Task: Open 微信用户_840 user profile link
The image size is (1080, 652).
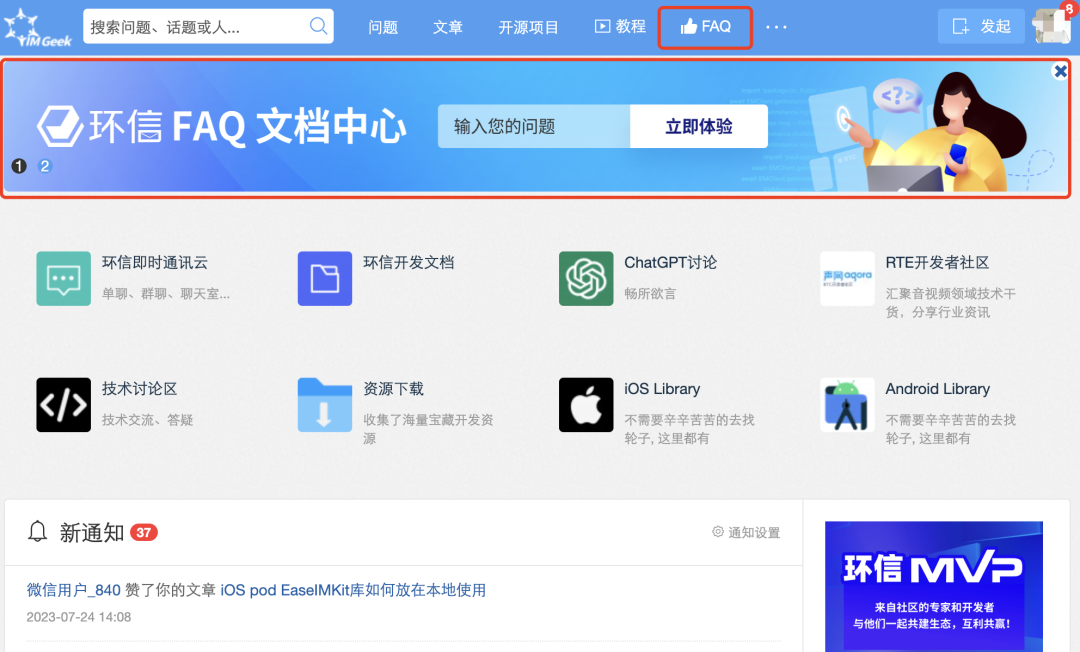Action: coord(74,590)
